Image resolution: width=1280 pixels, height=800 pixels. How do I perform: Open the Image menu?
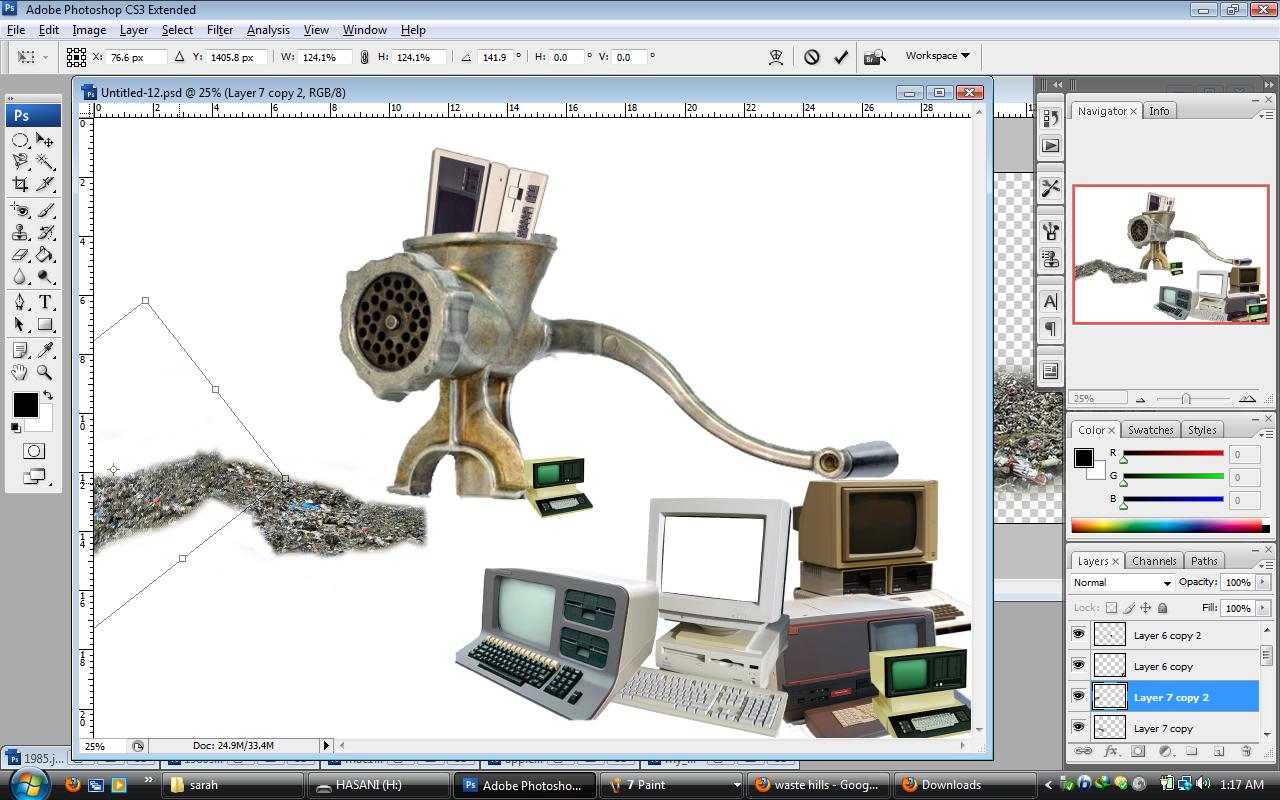tap(89, 30)
